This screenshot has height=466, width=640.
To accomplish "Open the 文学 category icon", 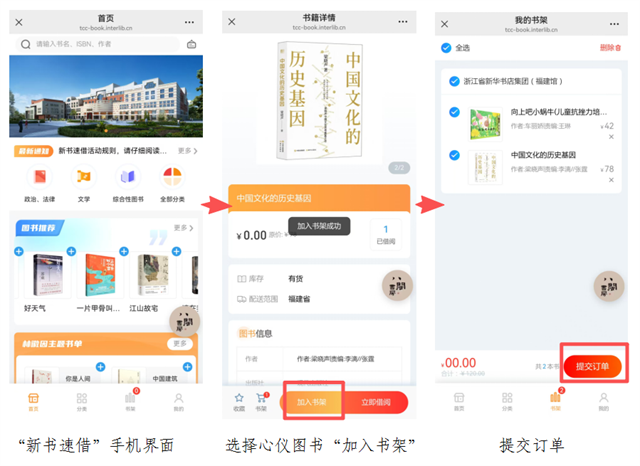I will [83, 177].
